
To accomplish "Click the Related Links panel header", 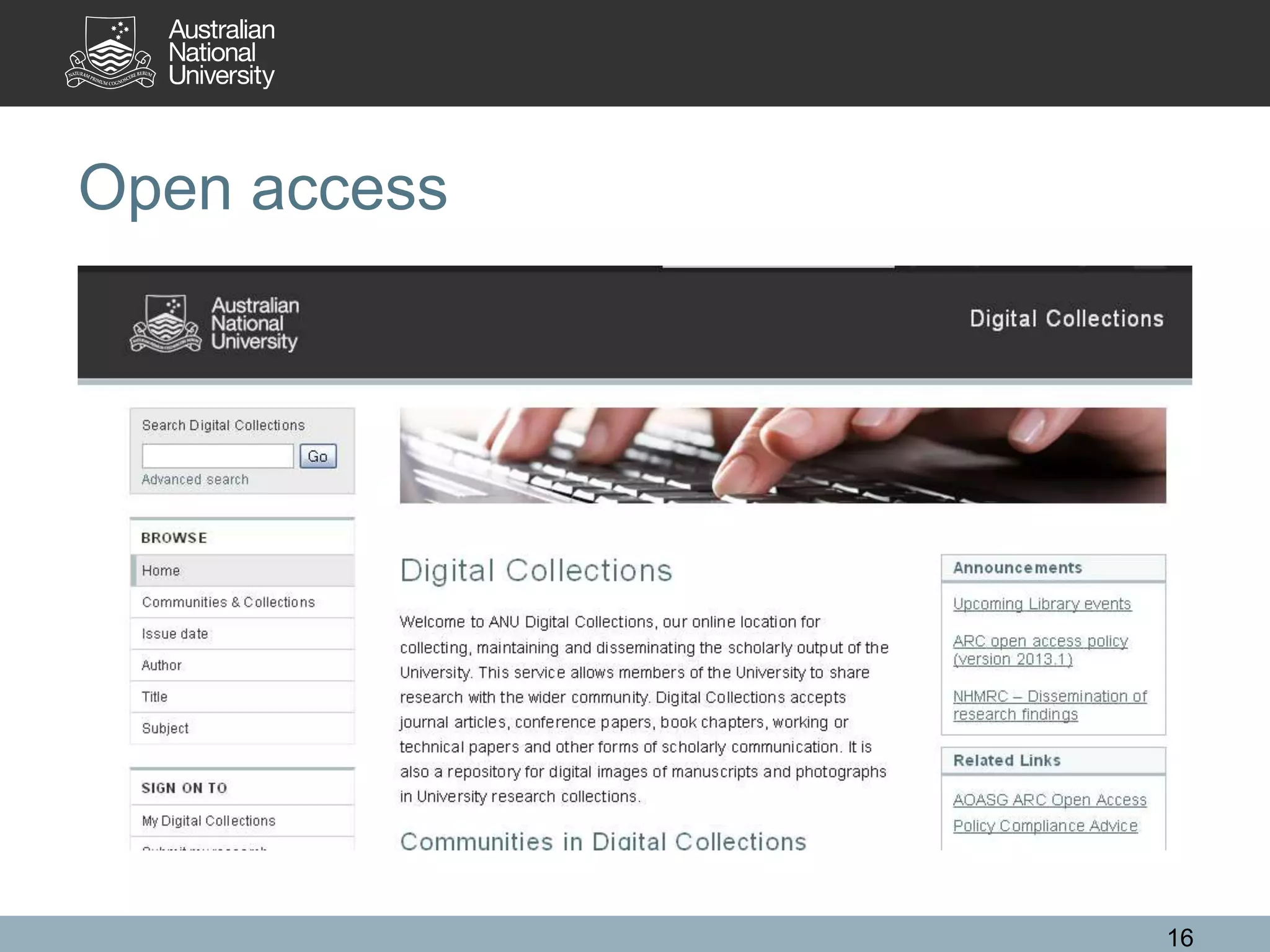I will point(1053,761).
